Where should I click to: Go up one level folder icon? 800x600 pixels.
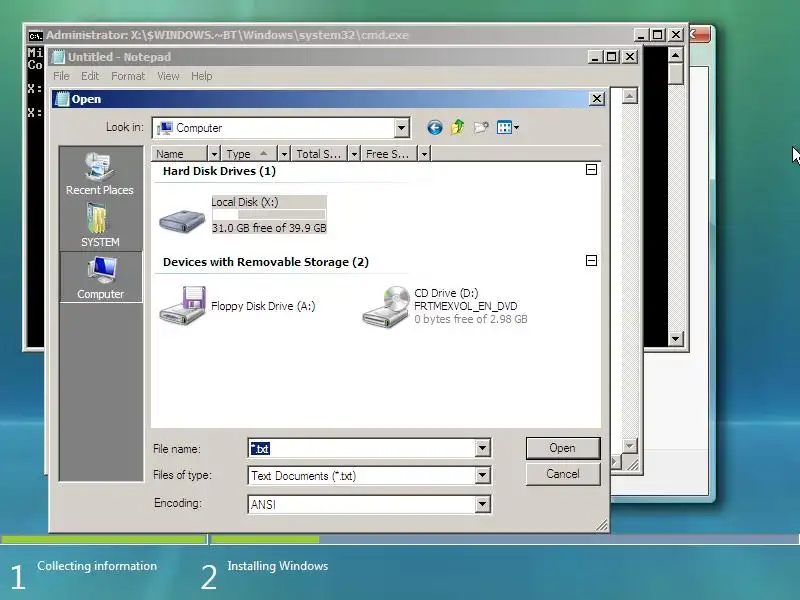(x=458, y=127)
